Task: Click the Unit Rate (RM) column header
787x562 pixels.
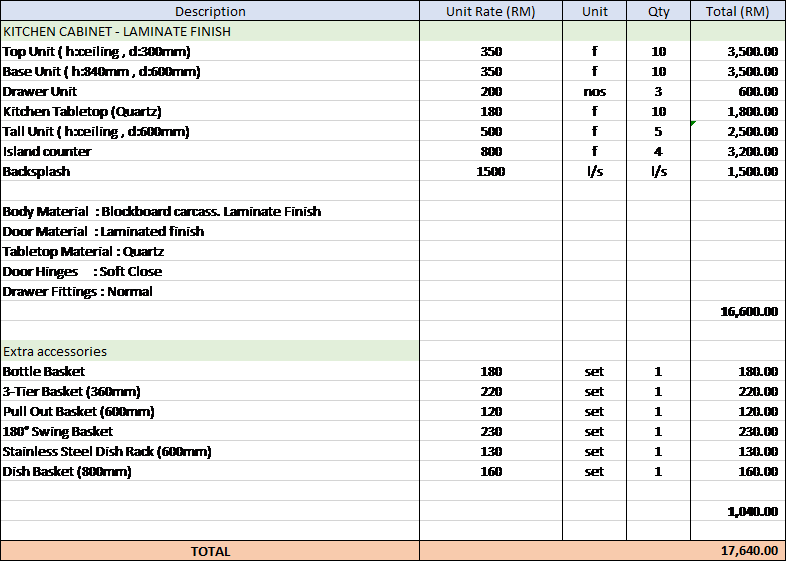Action: click(490, 11)
